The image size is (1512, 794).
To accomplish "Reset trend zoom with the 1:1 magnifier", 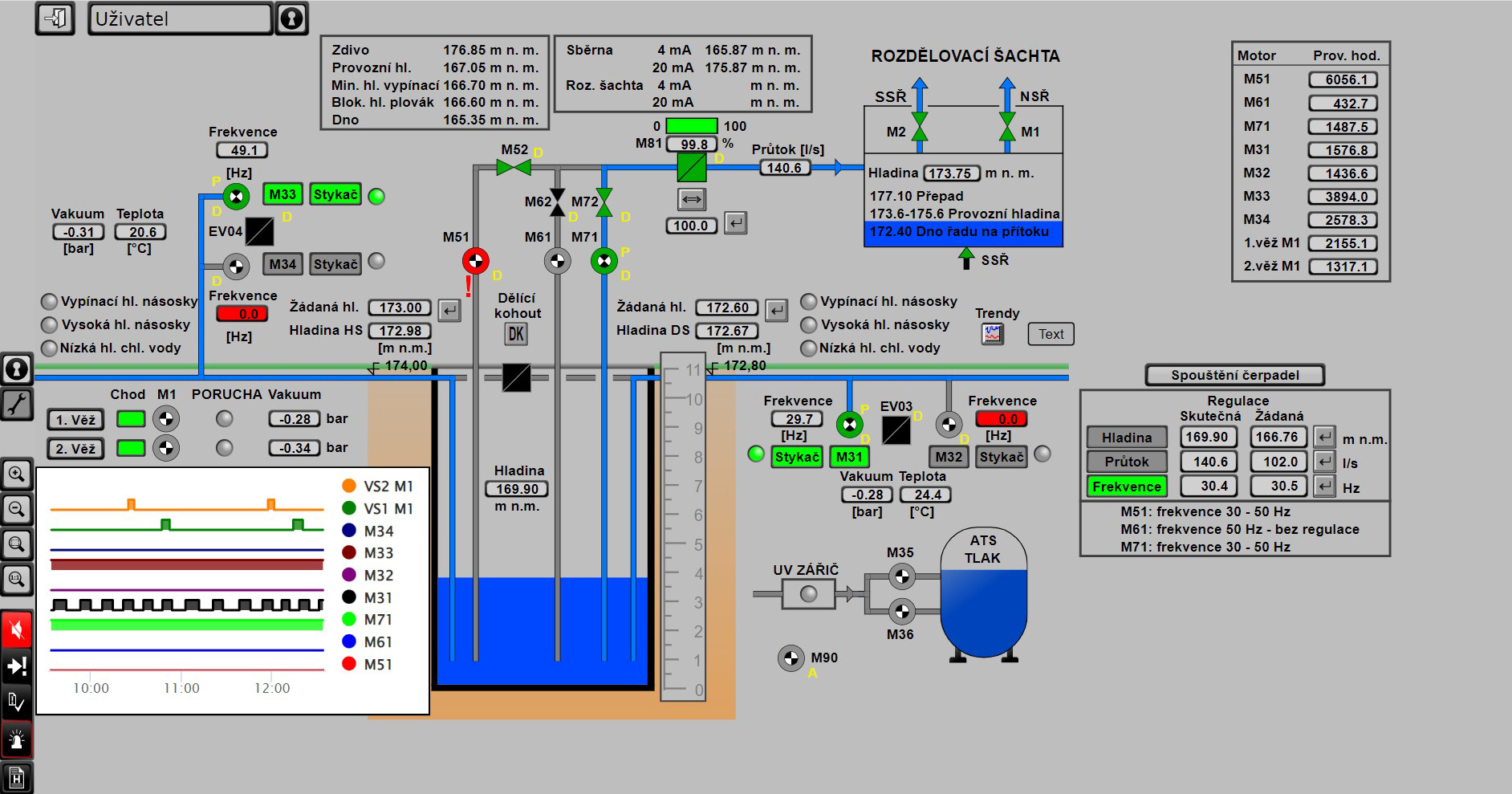I will click(17, 578).
